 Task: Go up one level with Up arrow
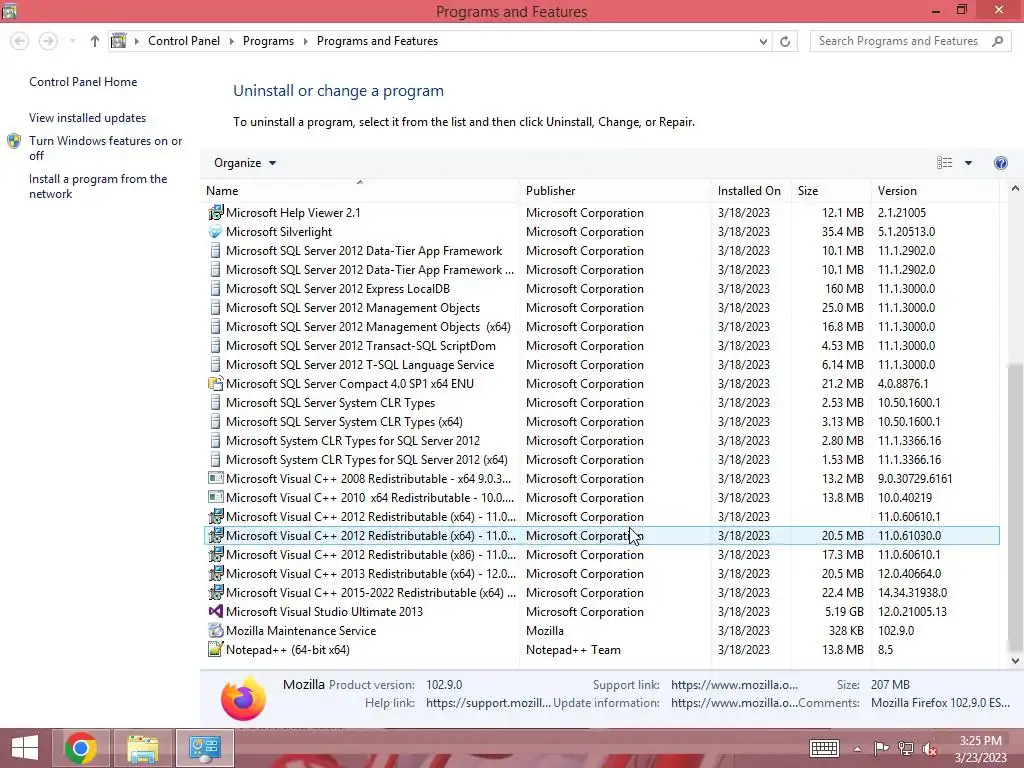pyautogui.click(x=95, y=41)
